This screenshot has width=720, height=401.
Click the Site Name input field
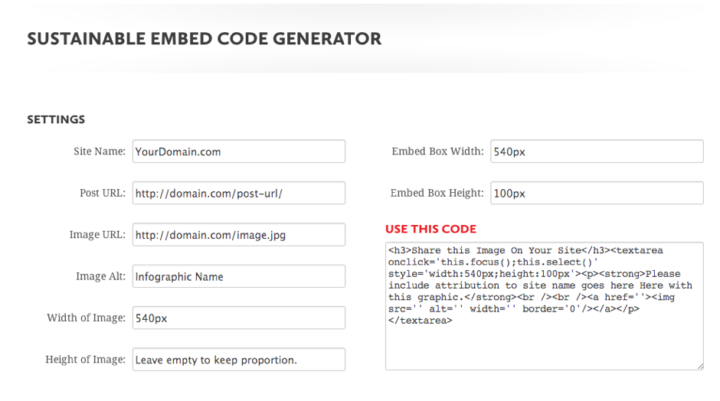[x=239, y=151]
